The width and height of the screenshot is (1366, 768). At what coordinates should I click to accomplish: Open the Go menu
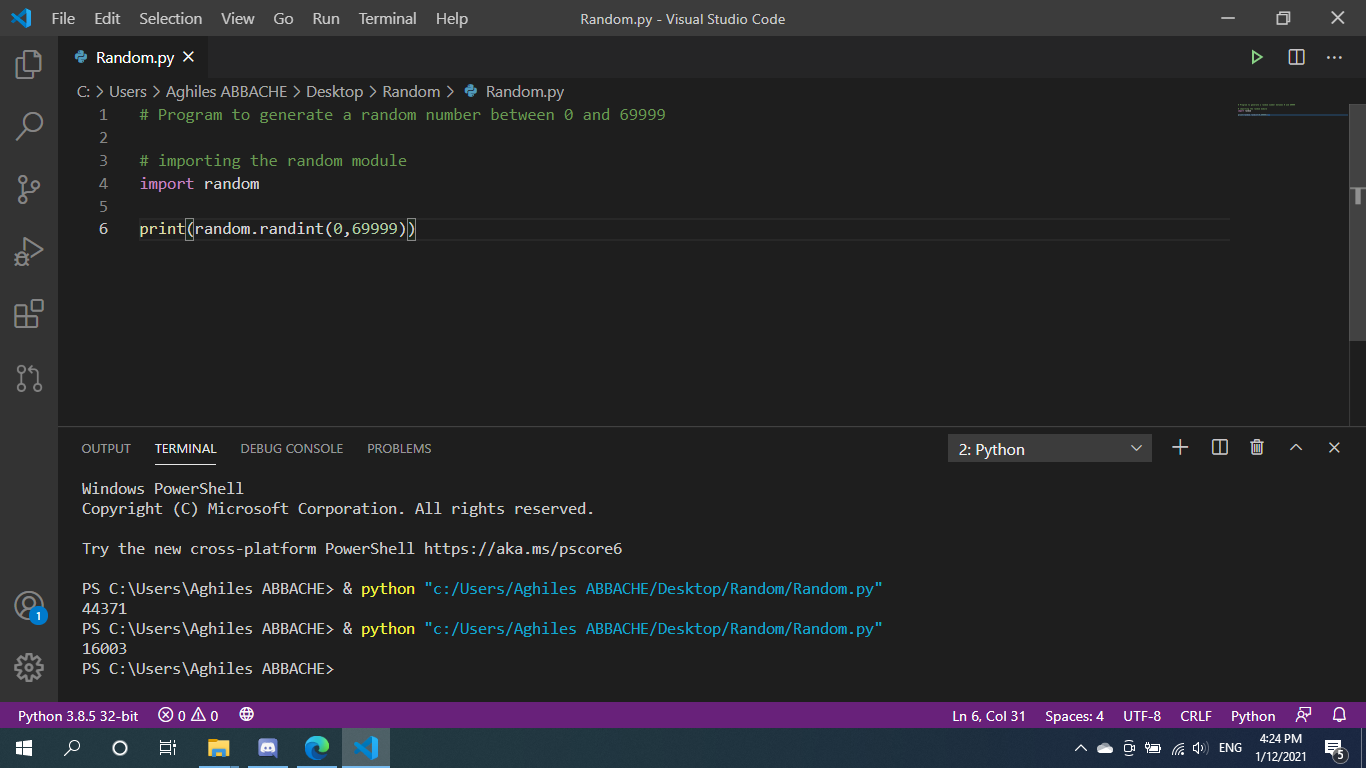tap(284, 19)
